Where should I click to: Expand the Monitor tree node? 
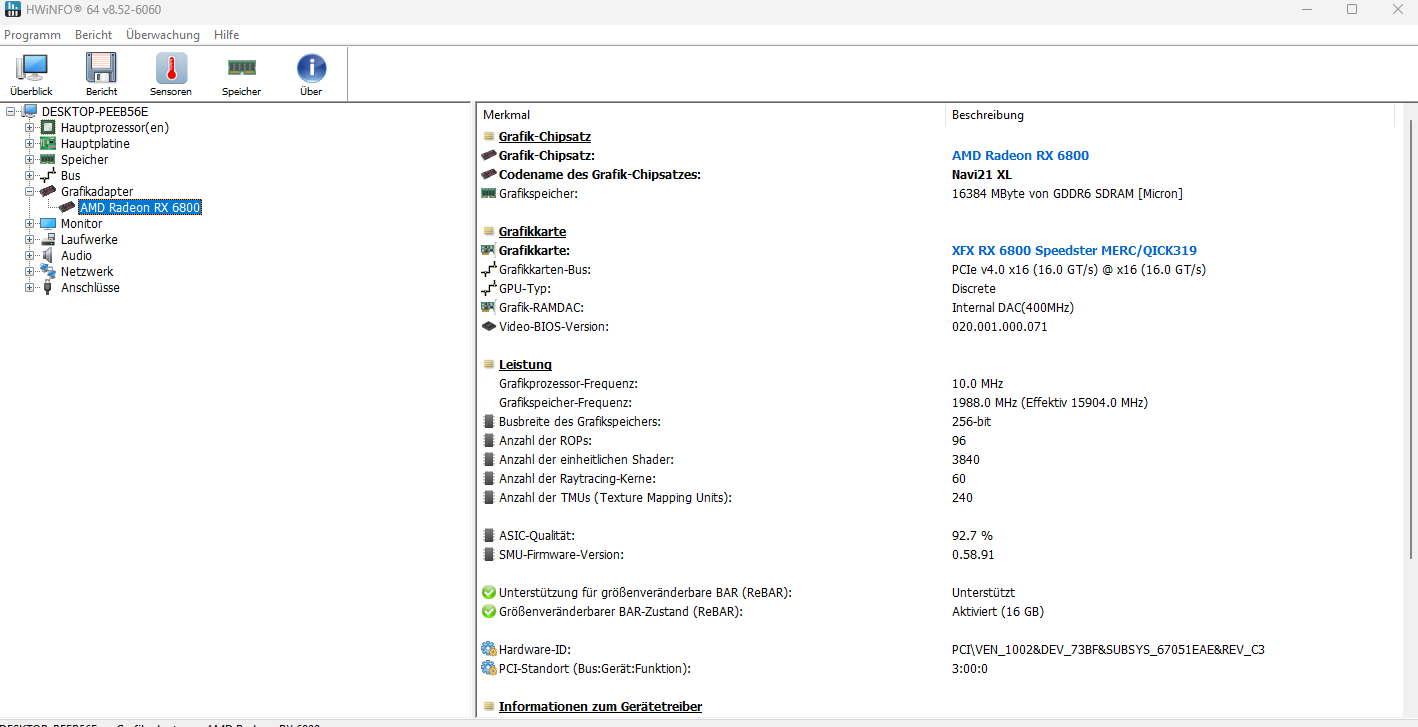pos(30,223)
